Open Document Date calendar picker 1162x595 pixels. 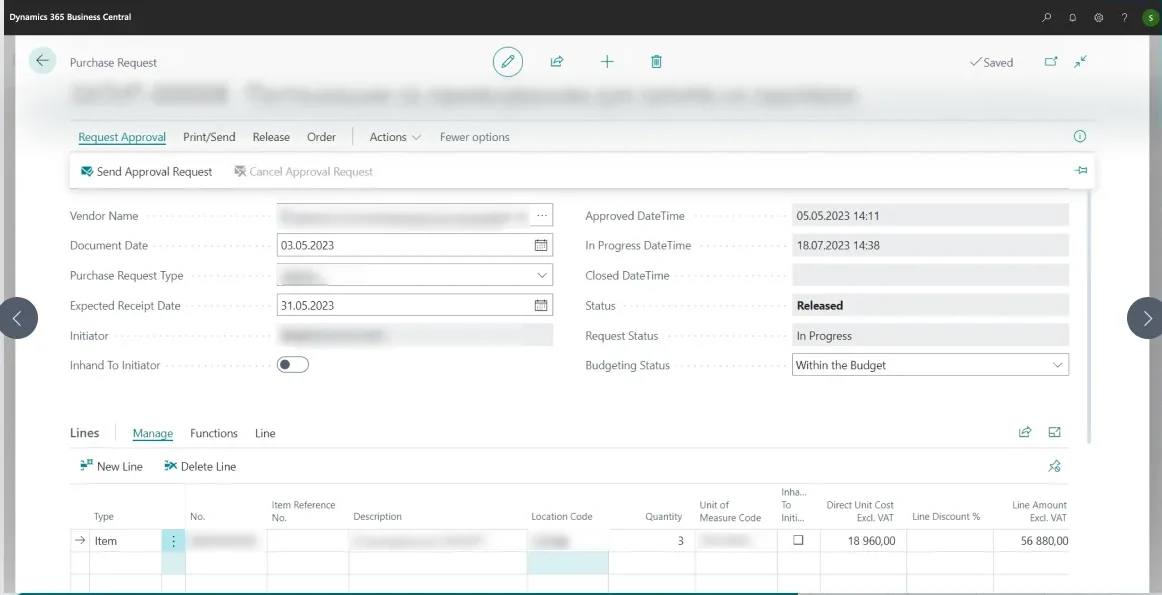click(541, 245)
